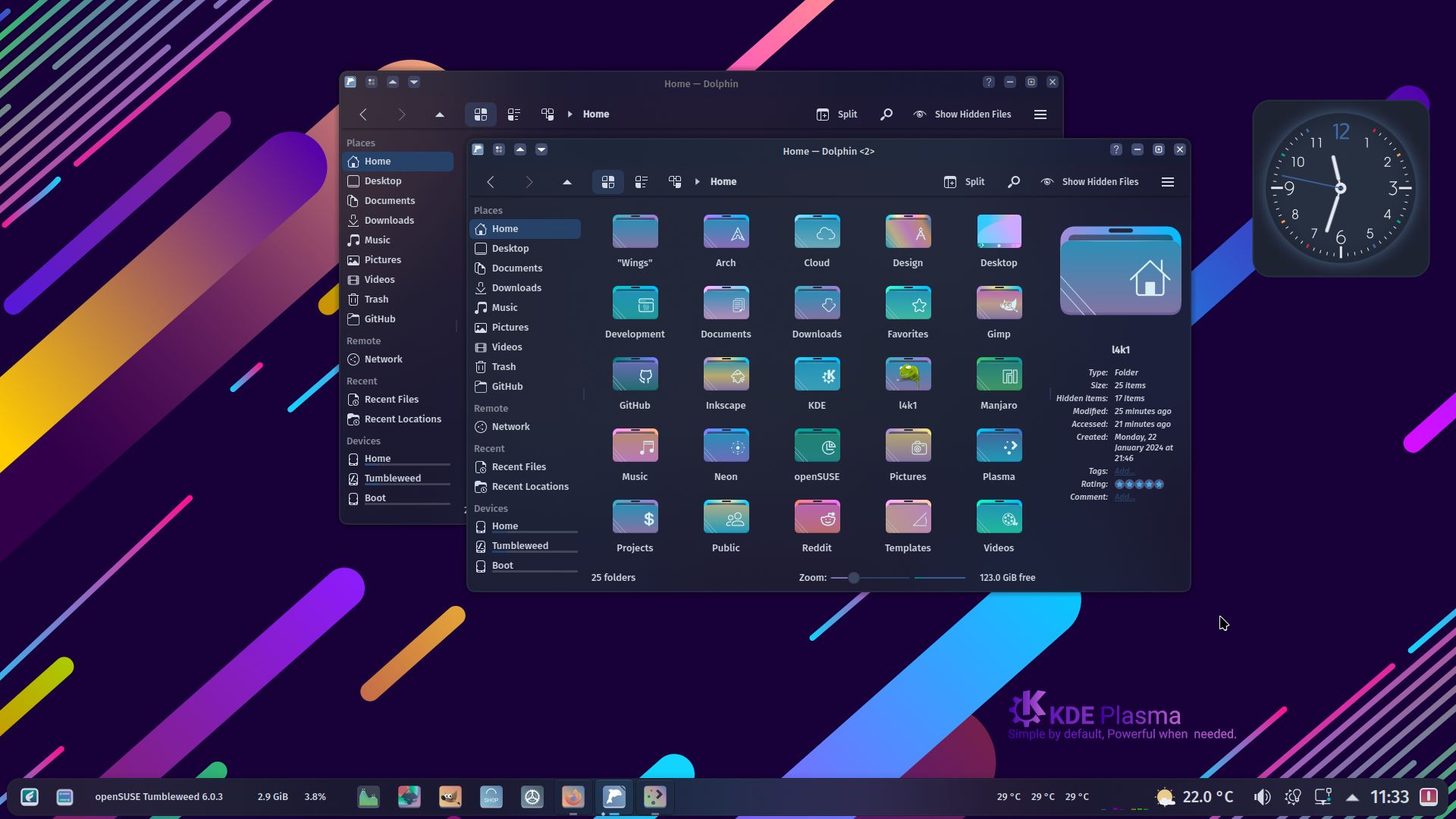Open the Development folder

[x=635, y=312]
